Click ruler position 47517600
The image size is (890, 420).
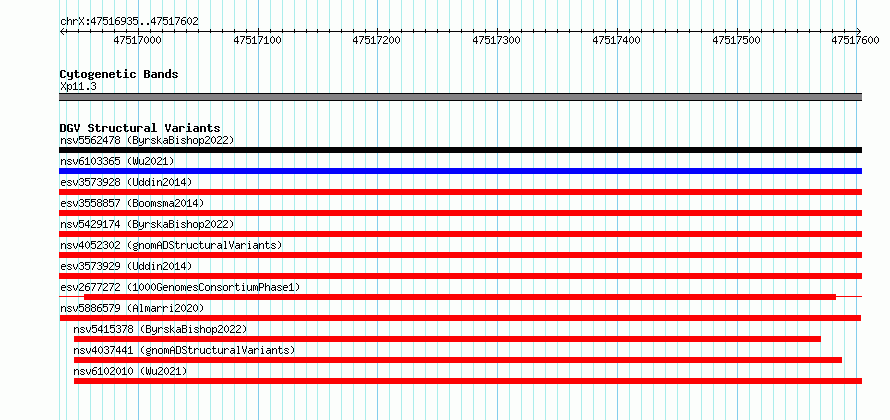(855, 40)
